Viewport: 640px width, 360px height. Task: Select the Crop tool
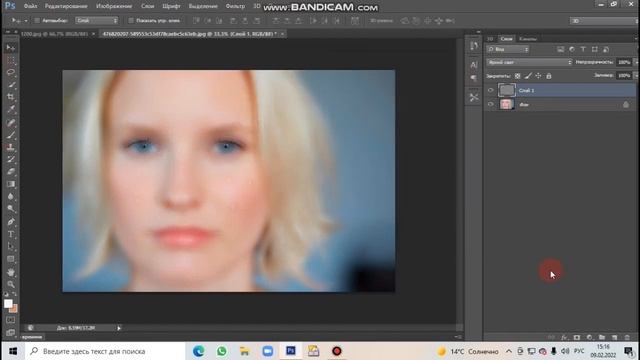[x=11, y=97]
